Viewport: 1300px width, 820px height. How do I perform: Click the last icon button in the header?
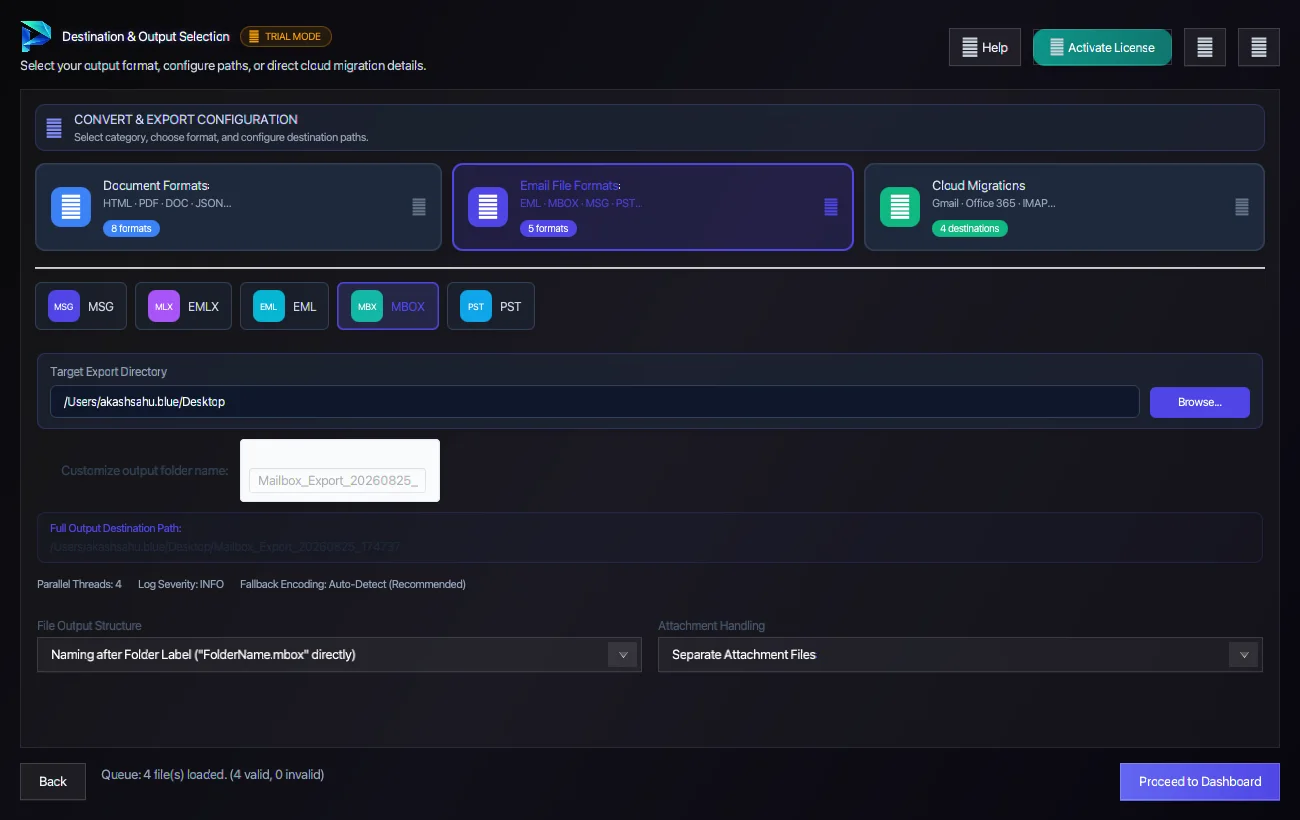[x=1259, y=47]
